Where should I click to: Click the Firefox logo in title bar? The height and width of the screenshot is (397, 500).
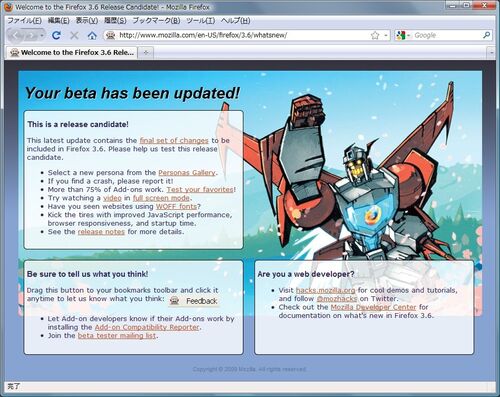8,7
